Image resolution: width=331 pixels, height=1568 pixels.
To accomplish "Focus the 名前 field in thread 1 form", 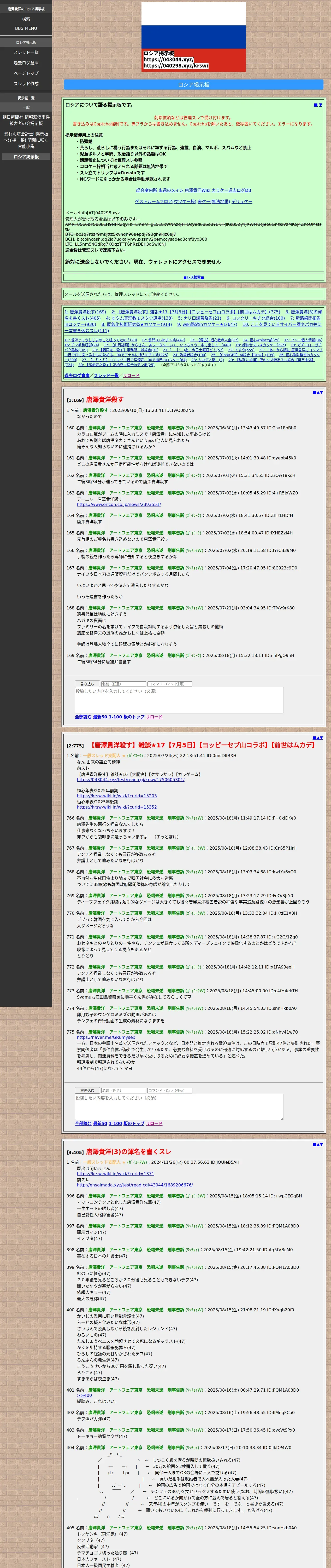I will (x=123, y=684).
